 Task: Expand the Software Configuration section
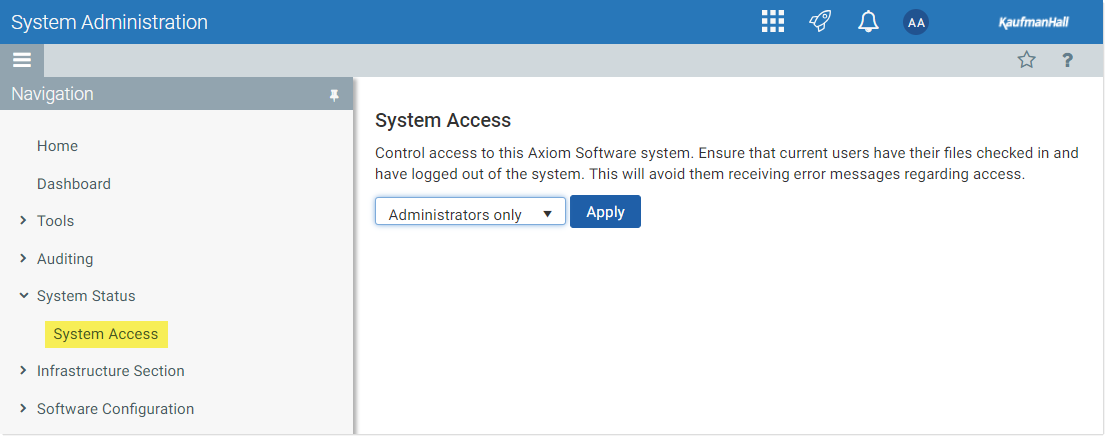point(23,408)
